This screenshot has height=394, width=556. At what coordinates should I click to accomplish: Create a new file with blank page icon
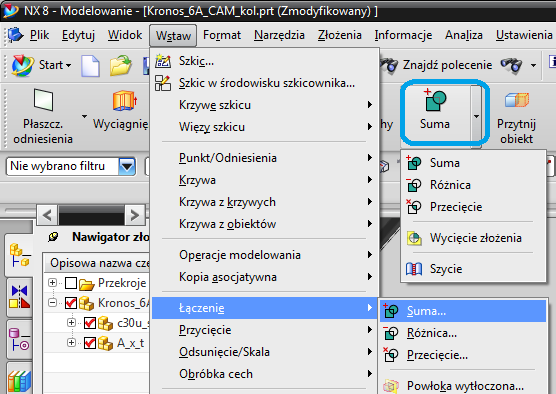pyautogui.click(x=90, y=66)
